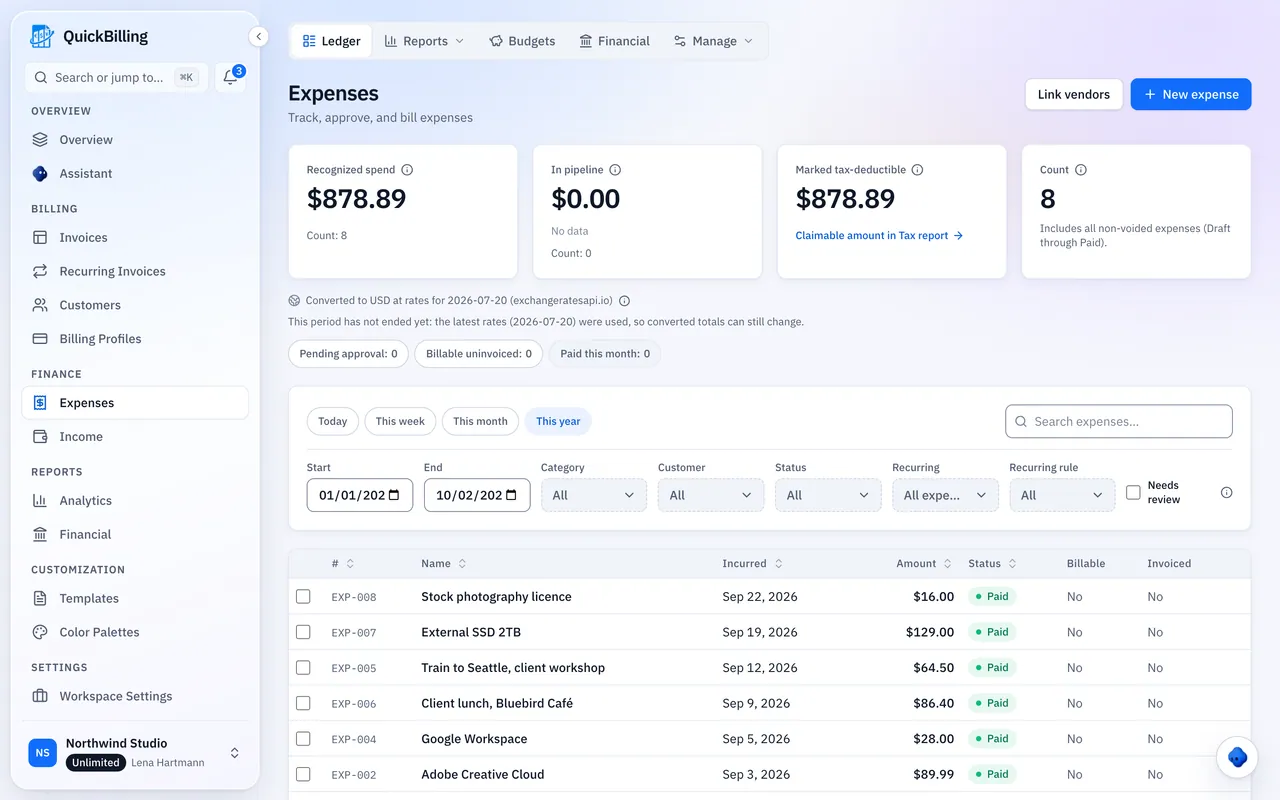
Task: Open the Category filter dropdown
Action: point(594,495)
